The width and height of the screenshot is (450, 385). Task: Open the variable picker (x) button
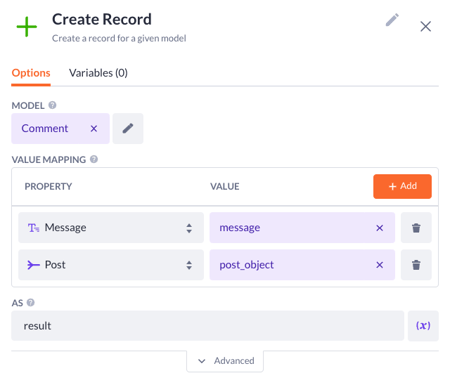pyautogui.click(x=423, y=326)
